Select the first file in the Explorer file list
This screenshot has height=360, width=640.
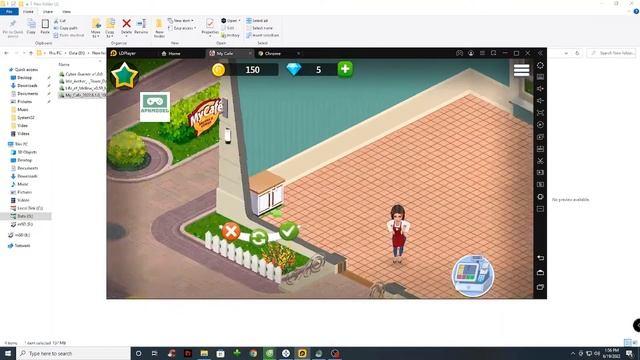82,74
